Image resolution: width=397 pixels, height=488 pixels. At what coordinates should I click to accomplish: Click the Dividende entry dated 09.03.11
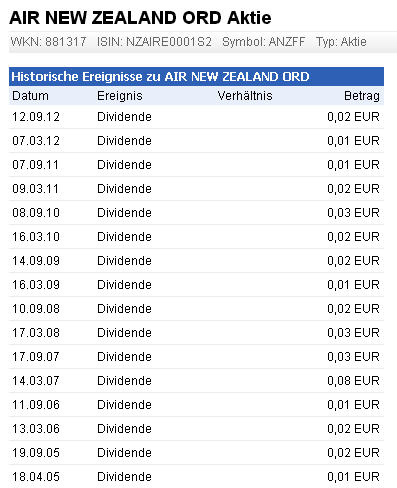click(124, 189)
